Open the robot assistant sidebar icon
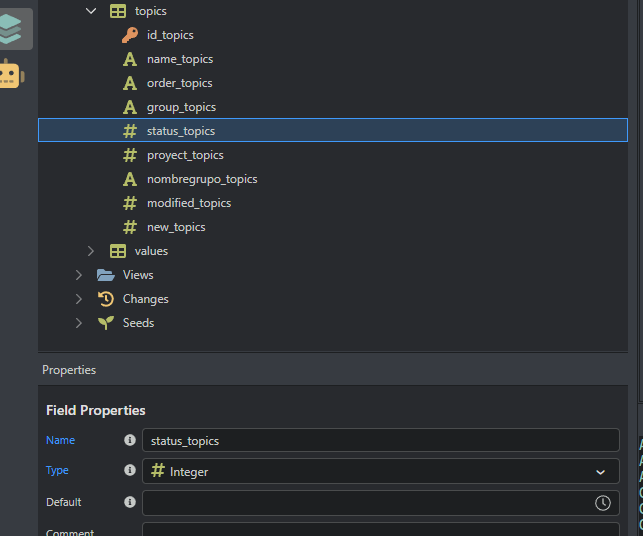The height and width of the screenshot is (536, 643). pyautogui.click(x=11, y=75)
